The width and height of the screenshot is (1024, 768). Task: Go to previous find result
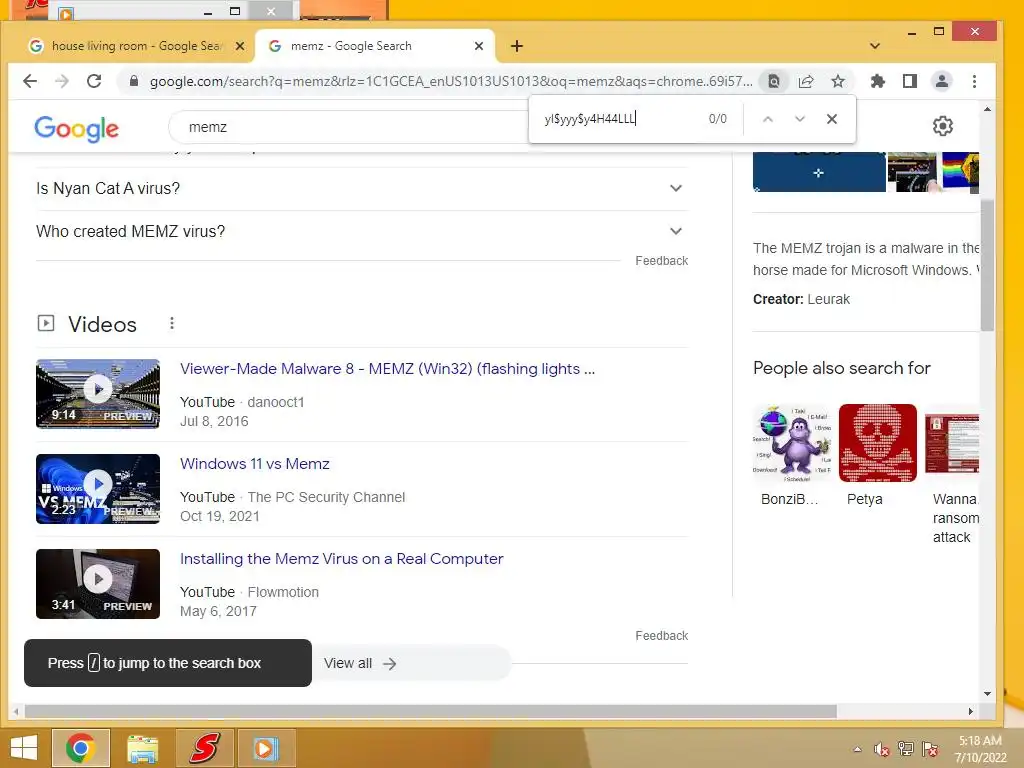tap(768, 119)
